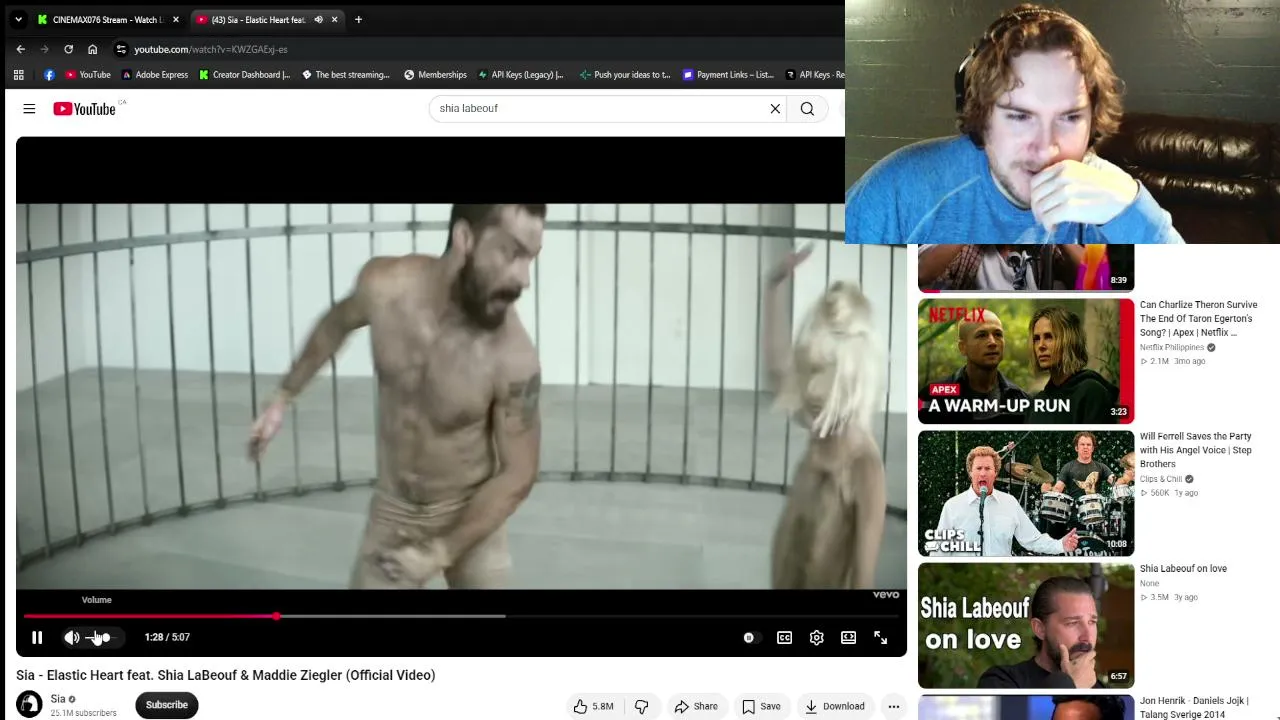Open the Charlize Theron Netflix video thumbnail
The image size is (1280, 720).
[x=1026, y=361]
